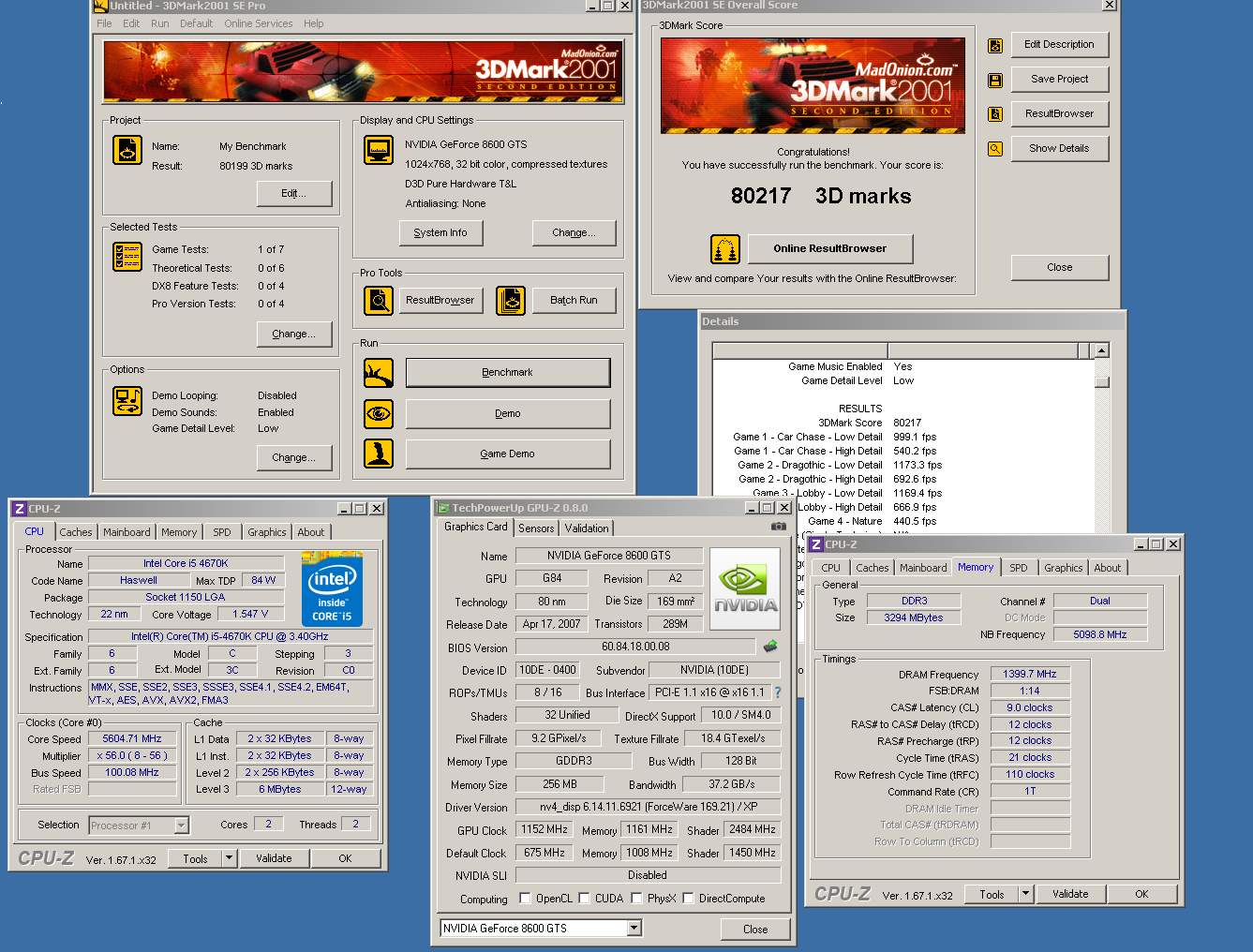Click the GPU Clock 1152 MHz field
Screen dimensions: 1253x952
click(x=544, y=829)
